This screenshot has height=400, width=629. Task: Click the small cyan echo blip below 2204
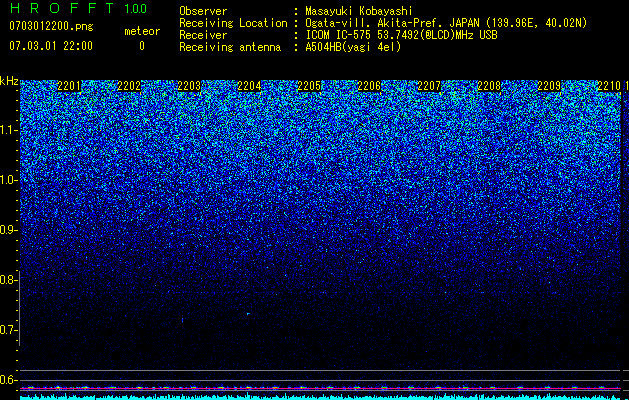click(x=248, y=314)
